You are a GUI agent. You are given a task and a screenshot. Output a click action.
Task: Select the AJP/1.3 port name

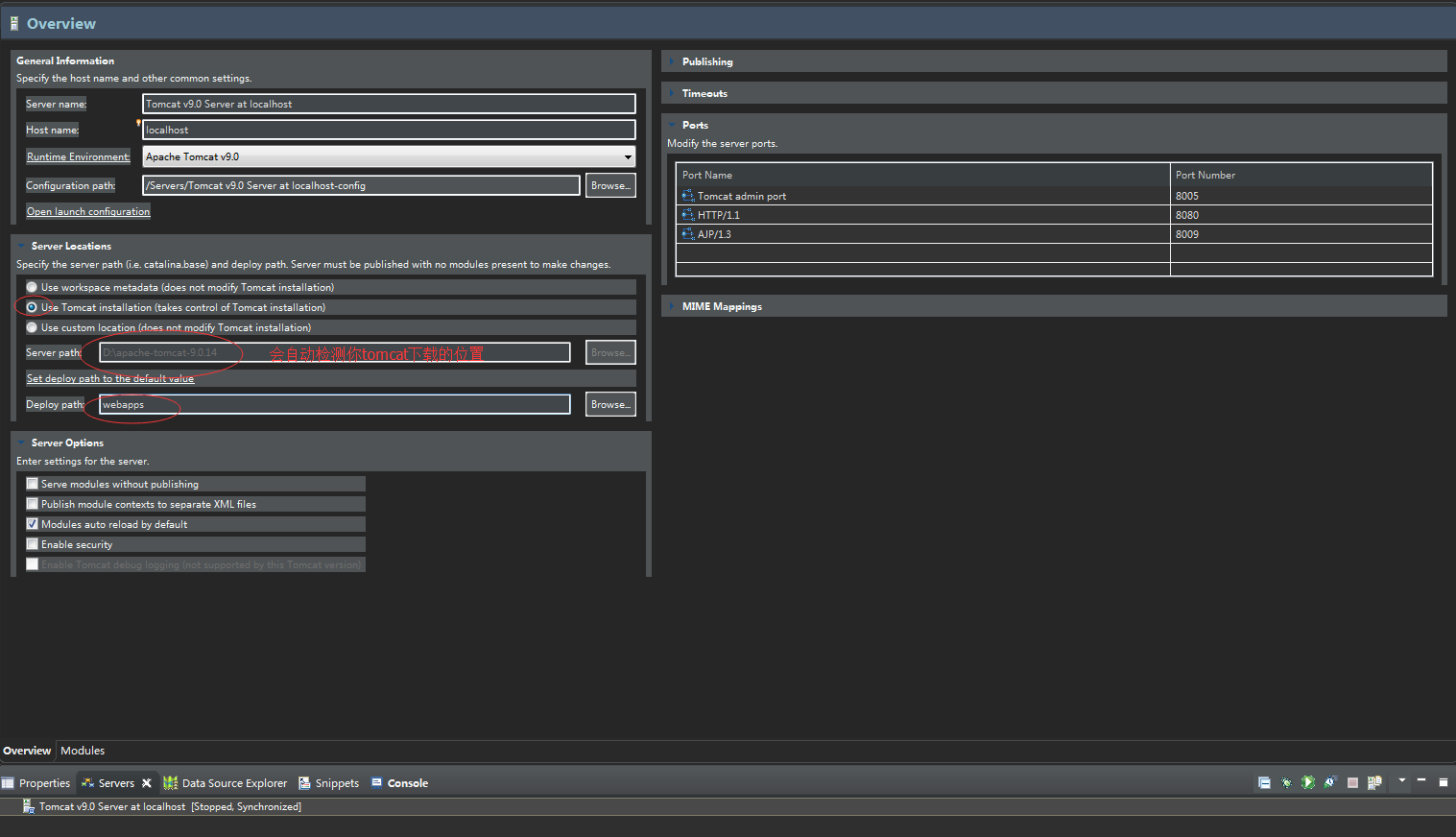tap(714, 234)
